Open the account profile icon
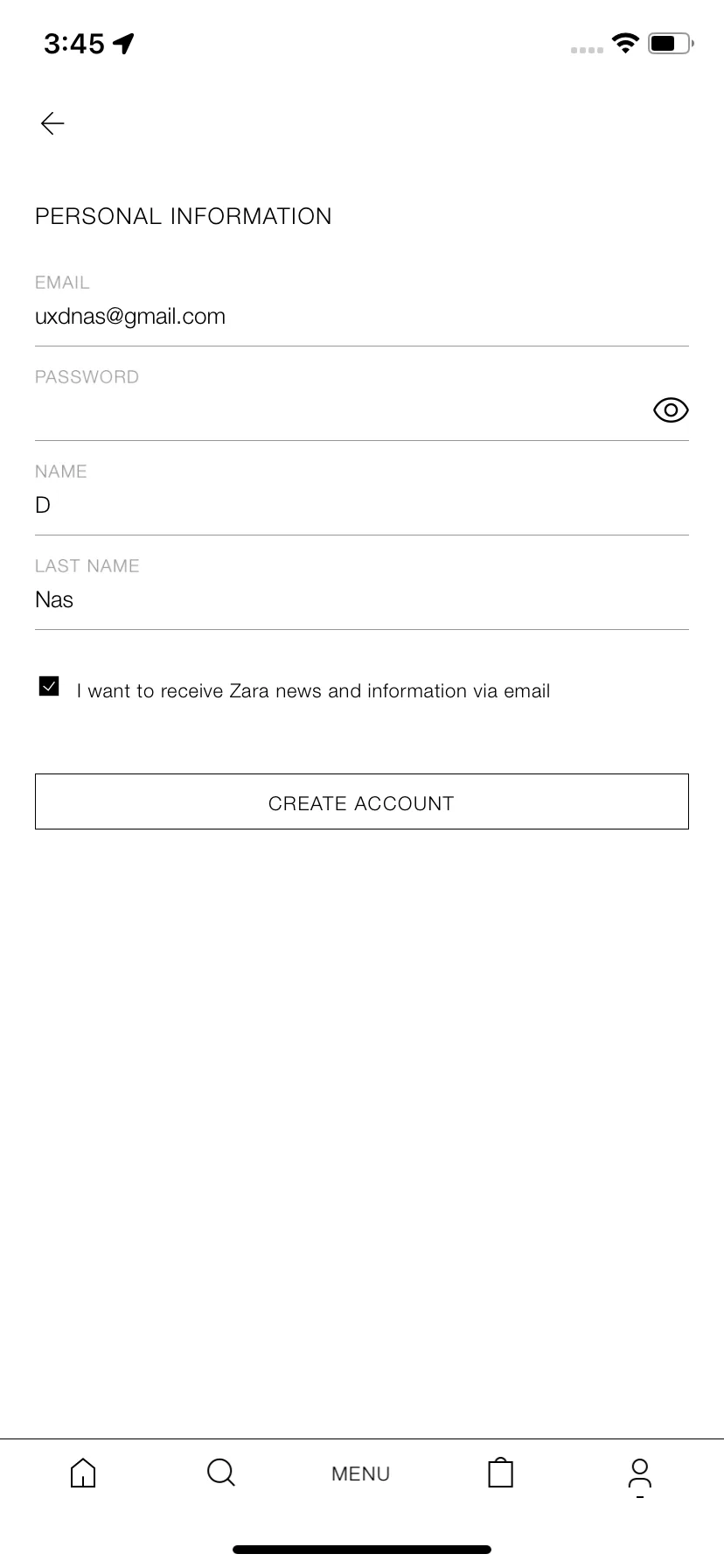 tap(640, 1474)
